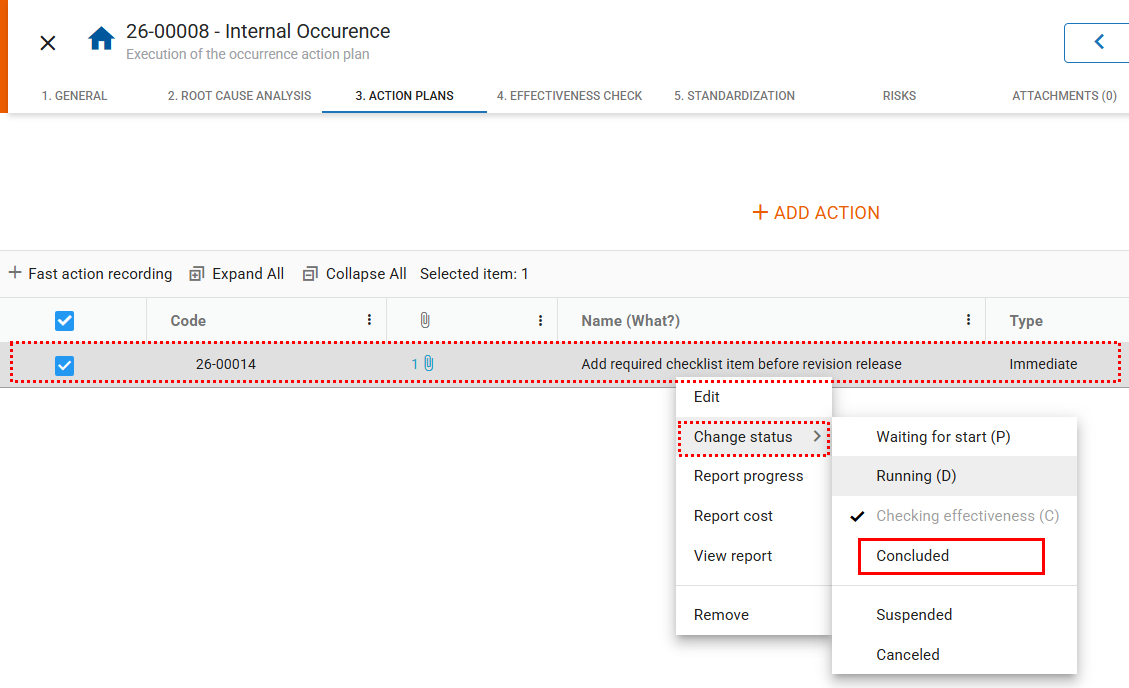Open Name (What?) column options menu
The width and height of the screenshot is (1129, 688).
[x=968, y=321]
